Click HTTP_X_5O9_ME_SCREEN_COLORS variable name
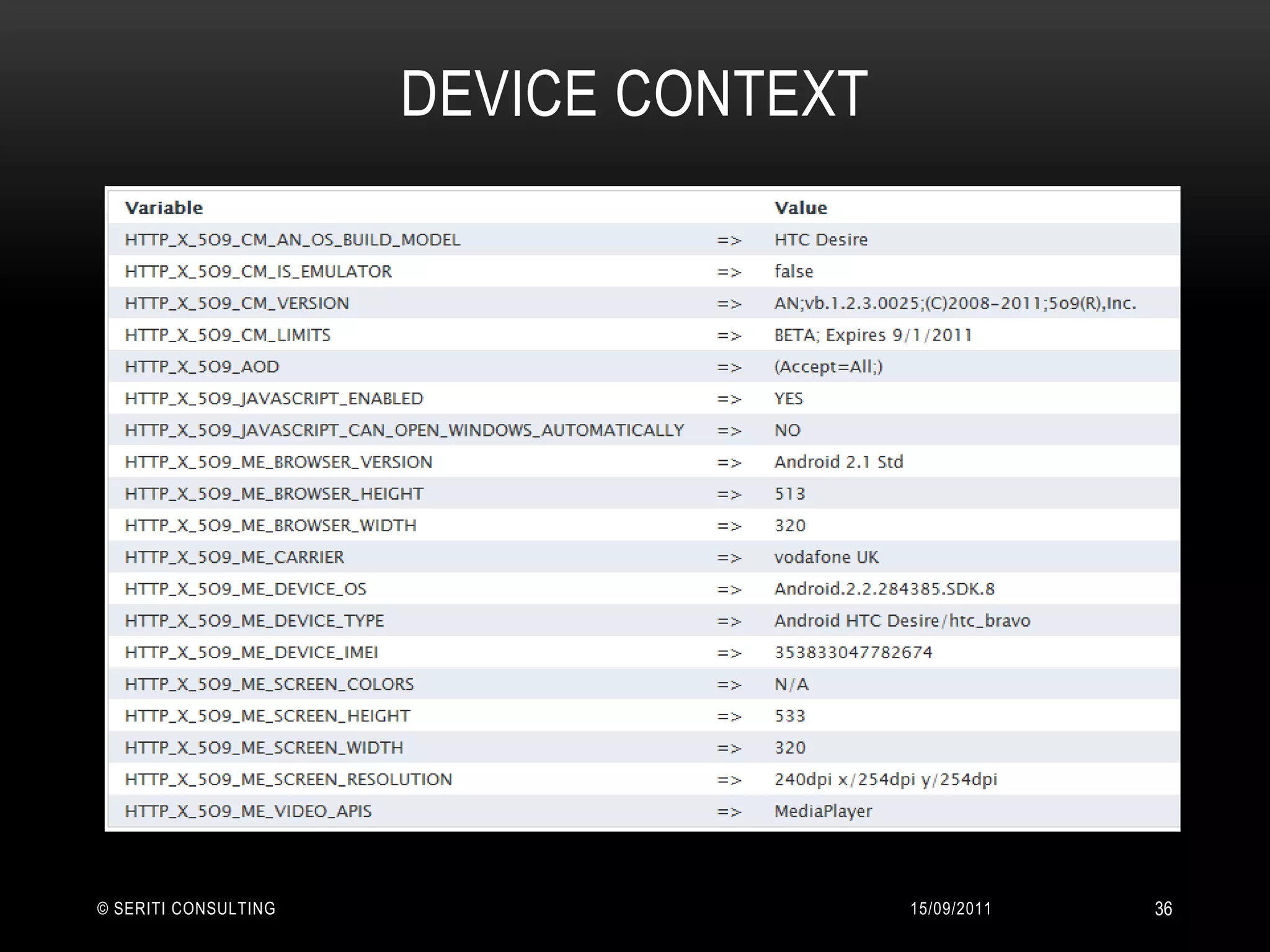This screenshot has height=952, width=1270. pos(269,684)
